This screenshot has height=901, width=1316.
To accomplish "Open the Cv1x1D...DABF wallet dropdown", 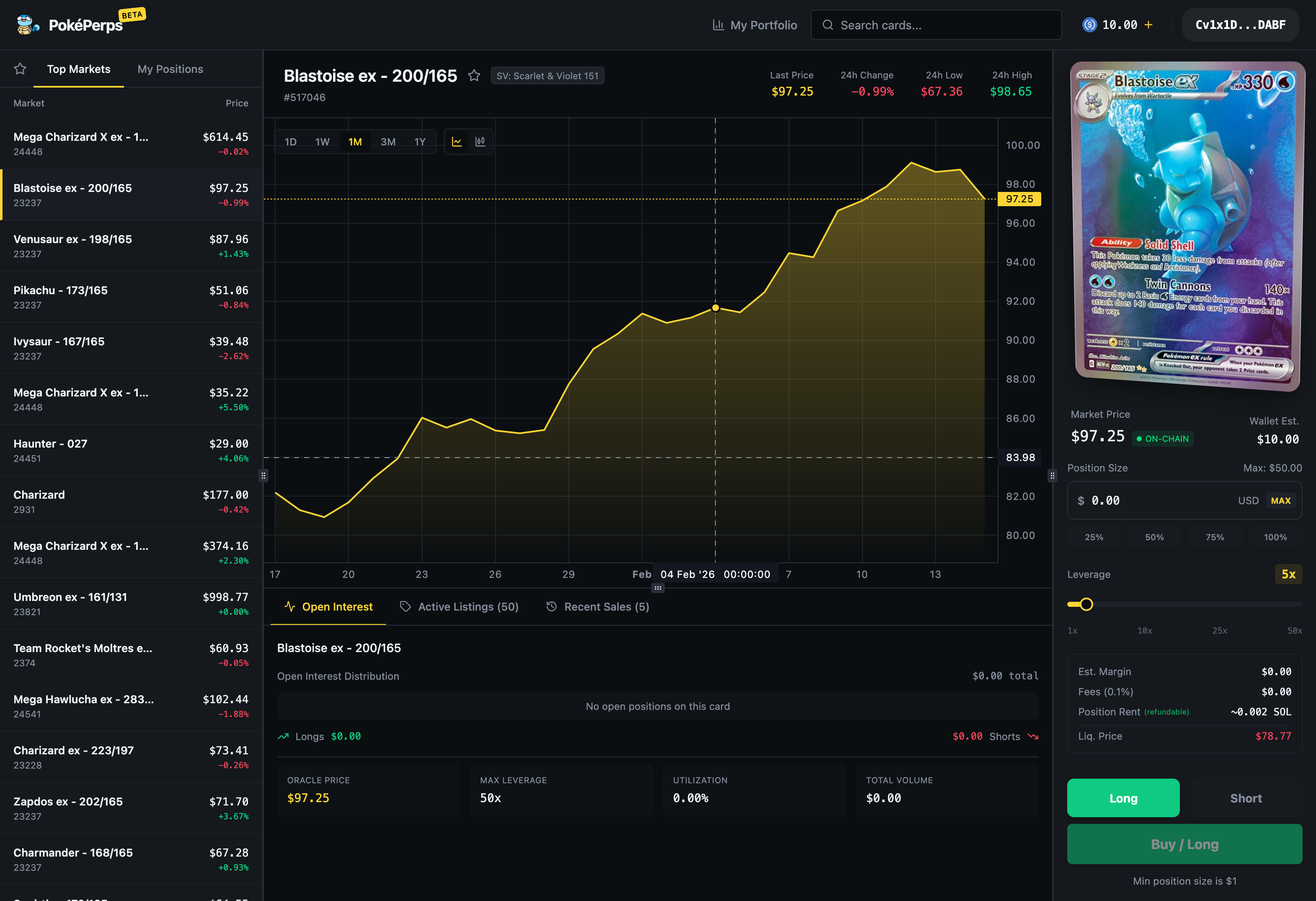I will coord(1240,24).
